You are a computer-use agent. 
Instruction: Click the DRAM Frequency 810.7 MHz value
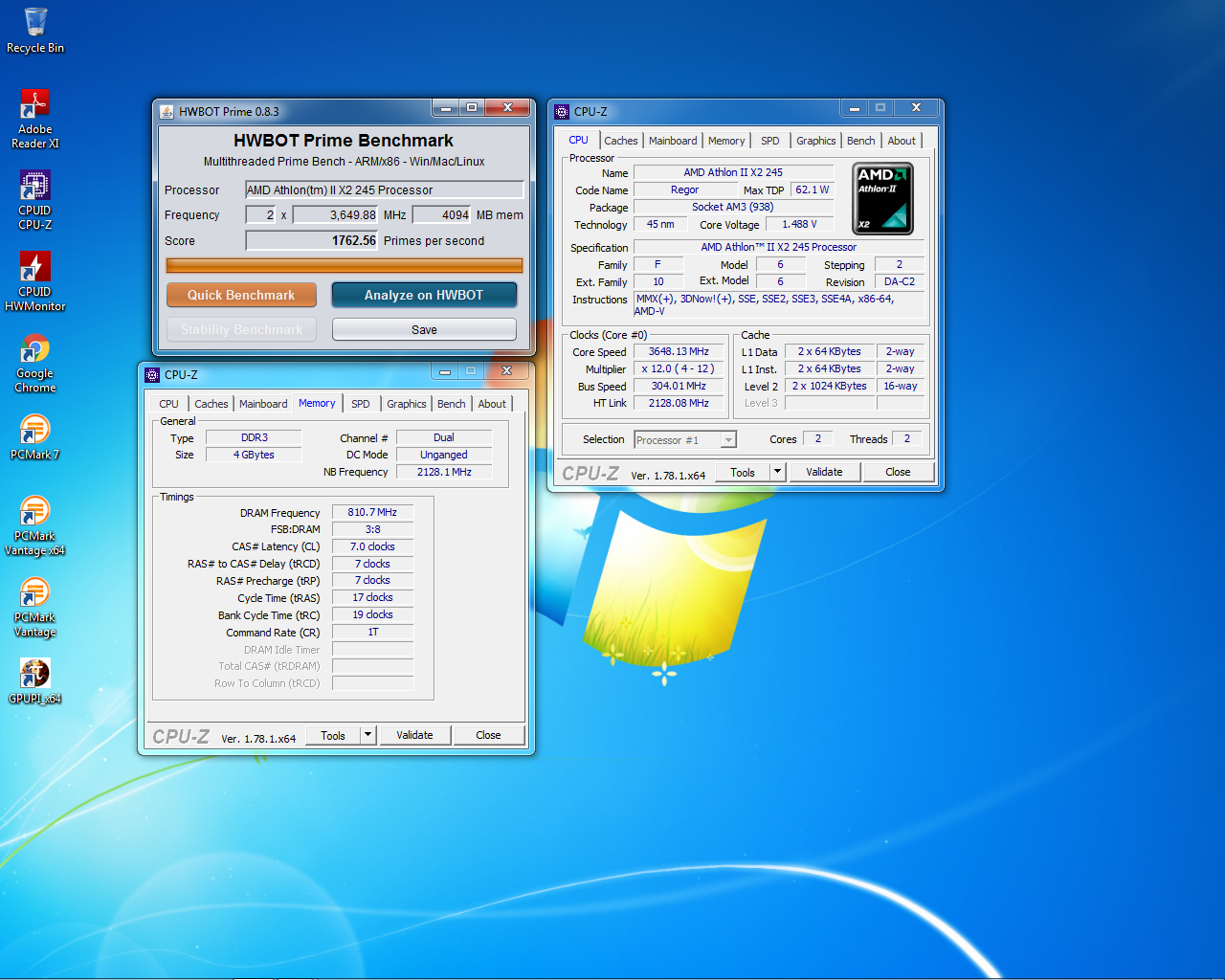click(x=372, y=512)
